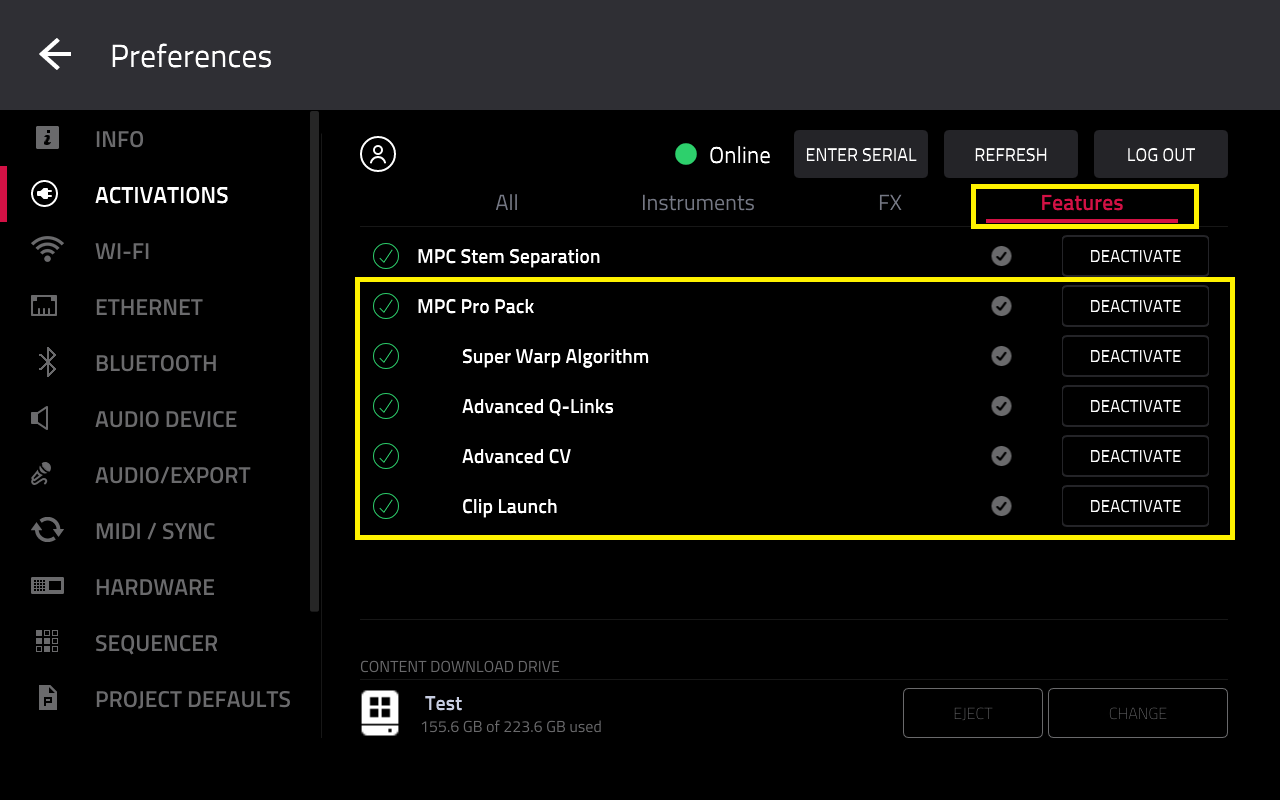Toggle gray checkmark for MPC Stem Separation
Image resolution: width=1280 pixels, height=800 pixels.
pos(1001,256)
